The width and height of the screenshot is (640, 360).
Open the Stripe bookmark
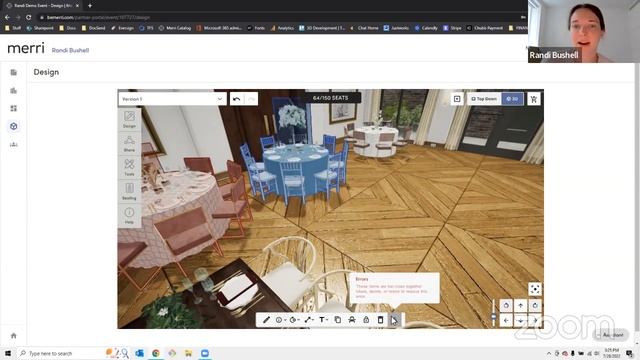pyautogui.click(x=452, y=28)
